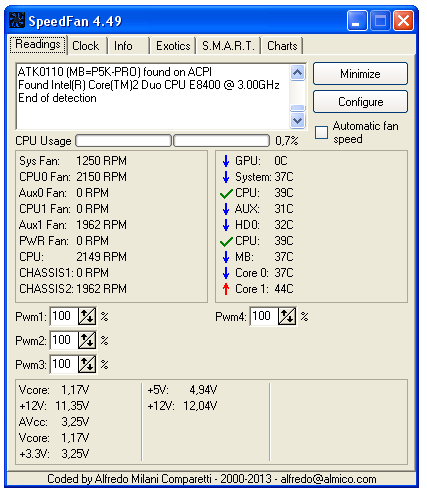The image size is (427, 491).
Task: Click the CHASSIS2 1962 RPM reading
Action: click(73, 289)
